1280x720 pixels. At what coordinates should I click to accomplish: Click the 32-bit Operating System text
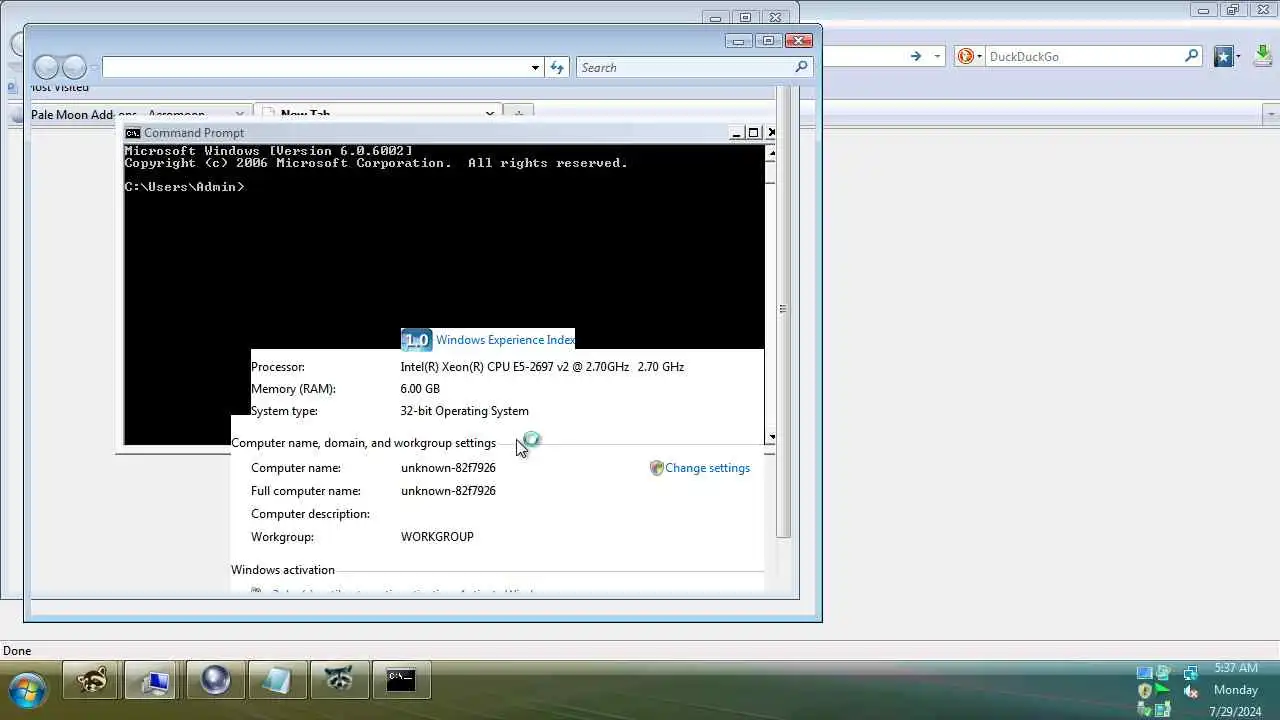(x=464, y=411)
